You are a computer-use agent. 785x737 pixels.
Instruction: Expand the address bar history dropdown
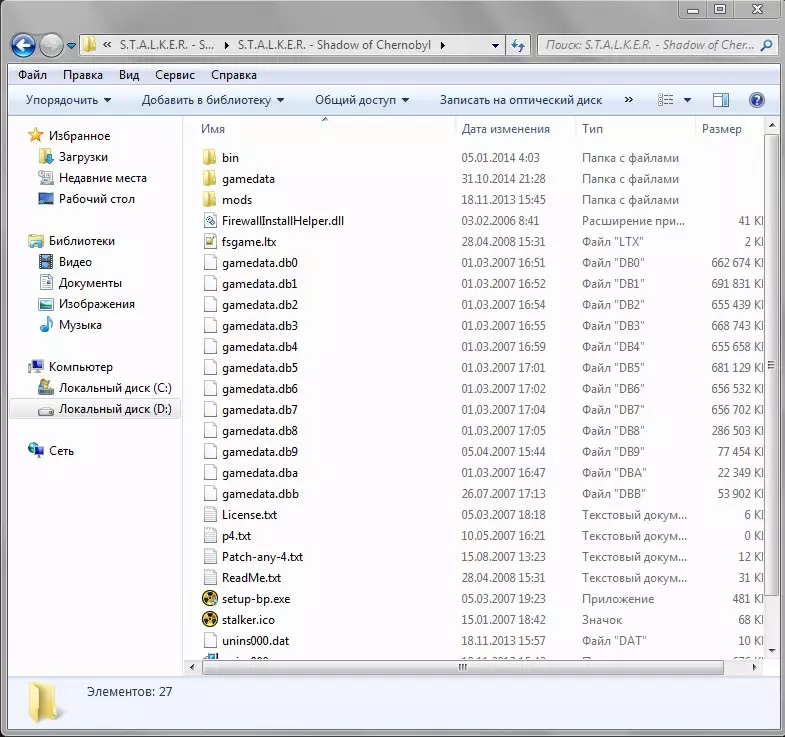tap(495, 46)
